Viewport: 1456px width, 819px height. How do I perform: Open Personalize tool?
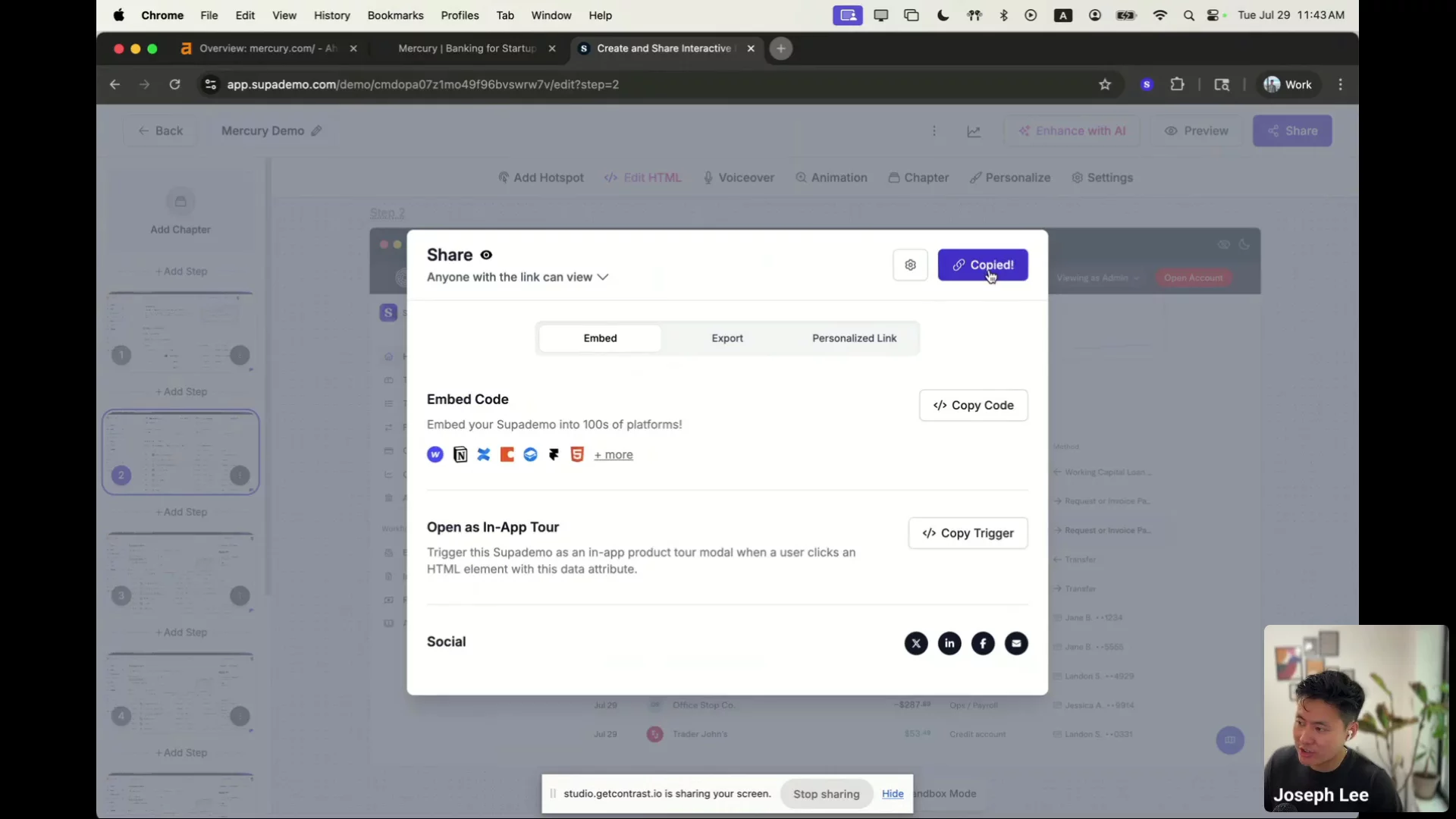(1010, 177)
